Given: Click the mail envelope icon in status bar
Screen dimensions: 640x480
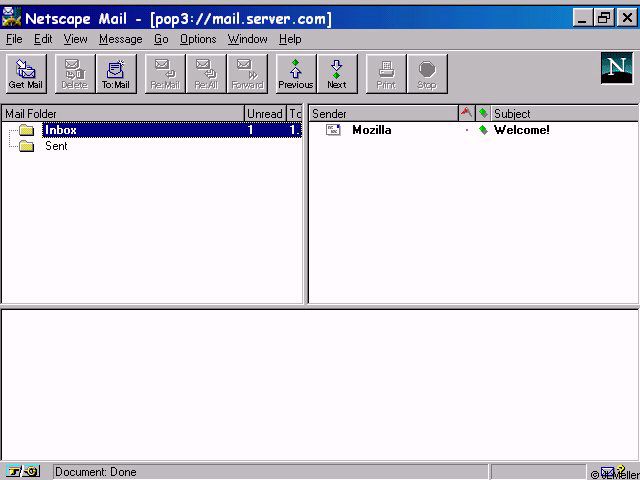Looking at the screenshot, I should click(x=607, y=471).
